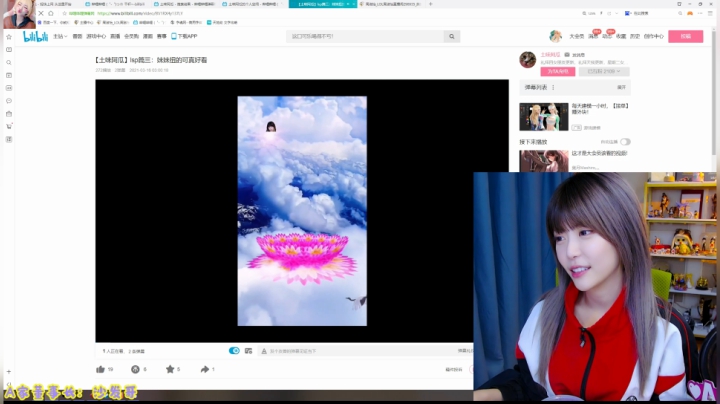
Task: Click the uploader name in pink
Action: tap(550, 55)
